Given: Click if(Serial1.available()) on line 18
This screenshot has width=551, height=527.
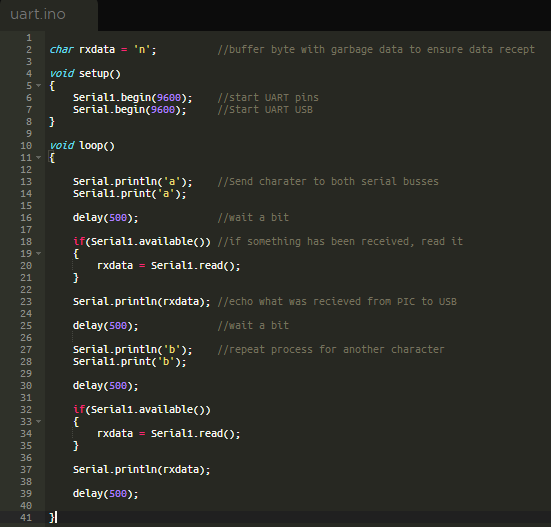Looking at the screenshot, I should click(x=142, y=241).
